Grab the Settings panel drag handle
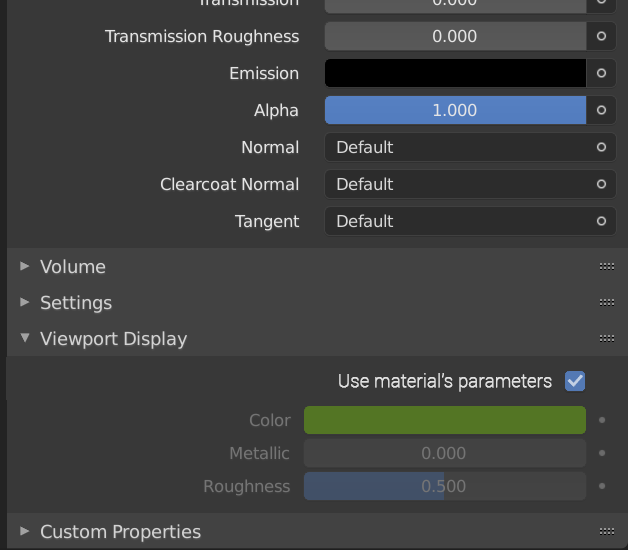 click(x=607, y=302)
